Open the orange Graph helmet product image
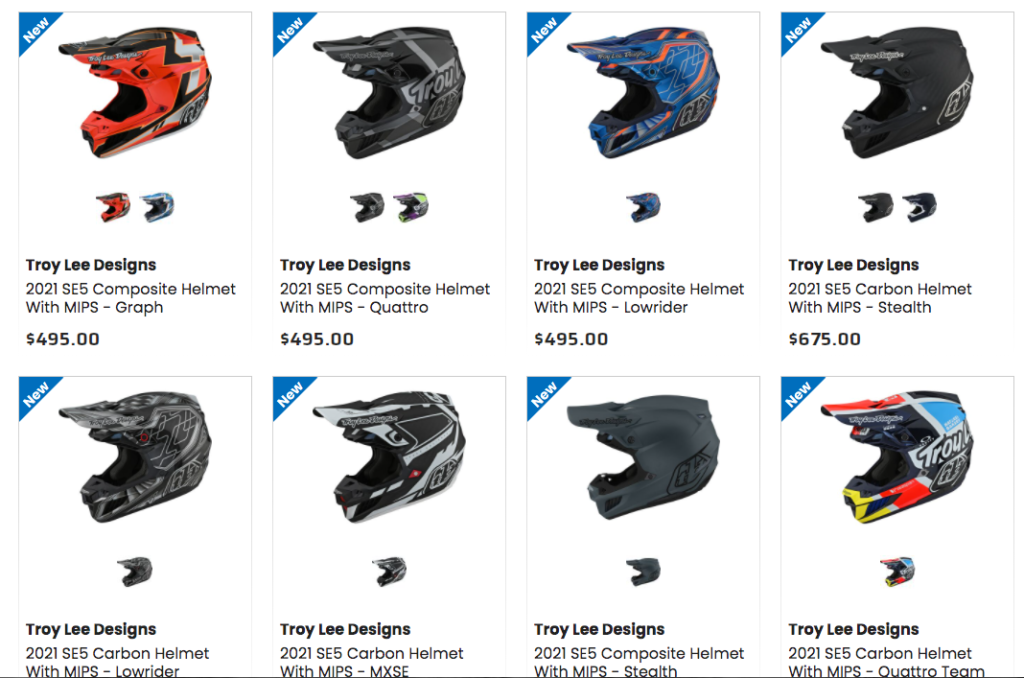Viewport: 1024px width, 678px height. click(135, 93)
